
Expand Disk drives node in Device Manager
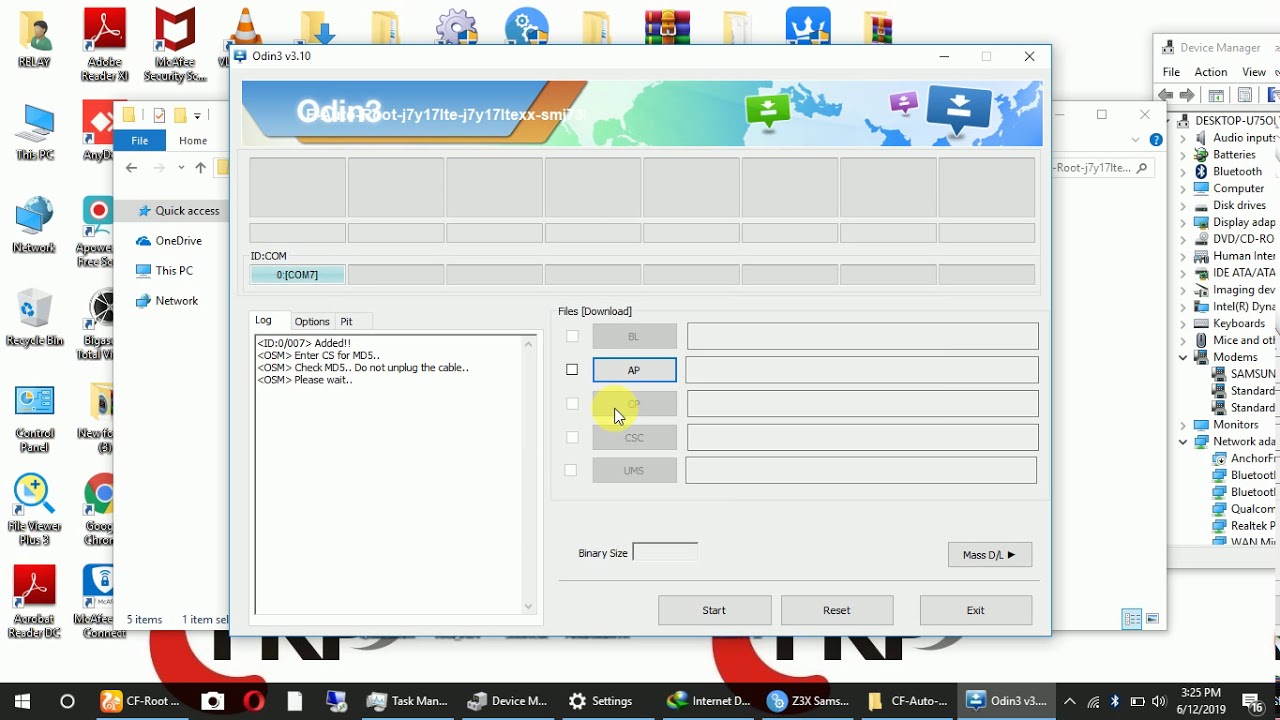pos(1183,205)
